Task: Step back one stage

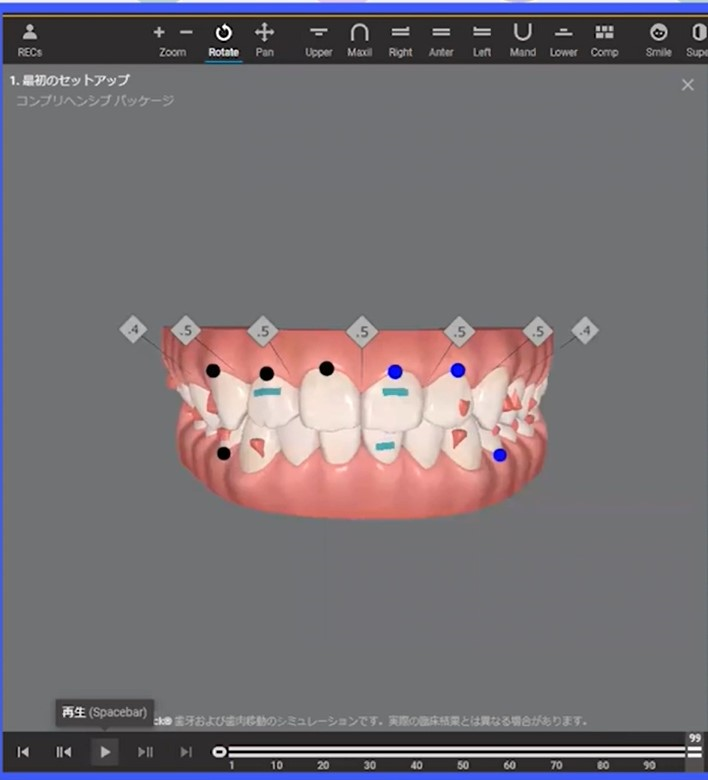Action: click(x=63, y=752)
